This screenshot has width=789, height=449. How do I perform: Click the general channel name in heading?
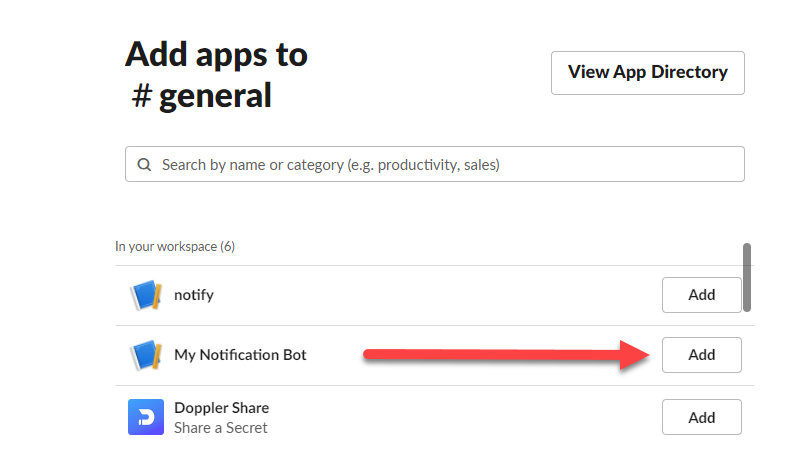217,96
